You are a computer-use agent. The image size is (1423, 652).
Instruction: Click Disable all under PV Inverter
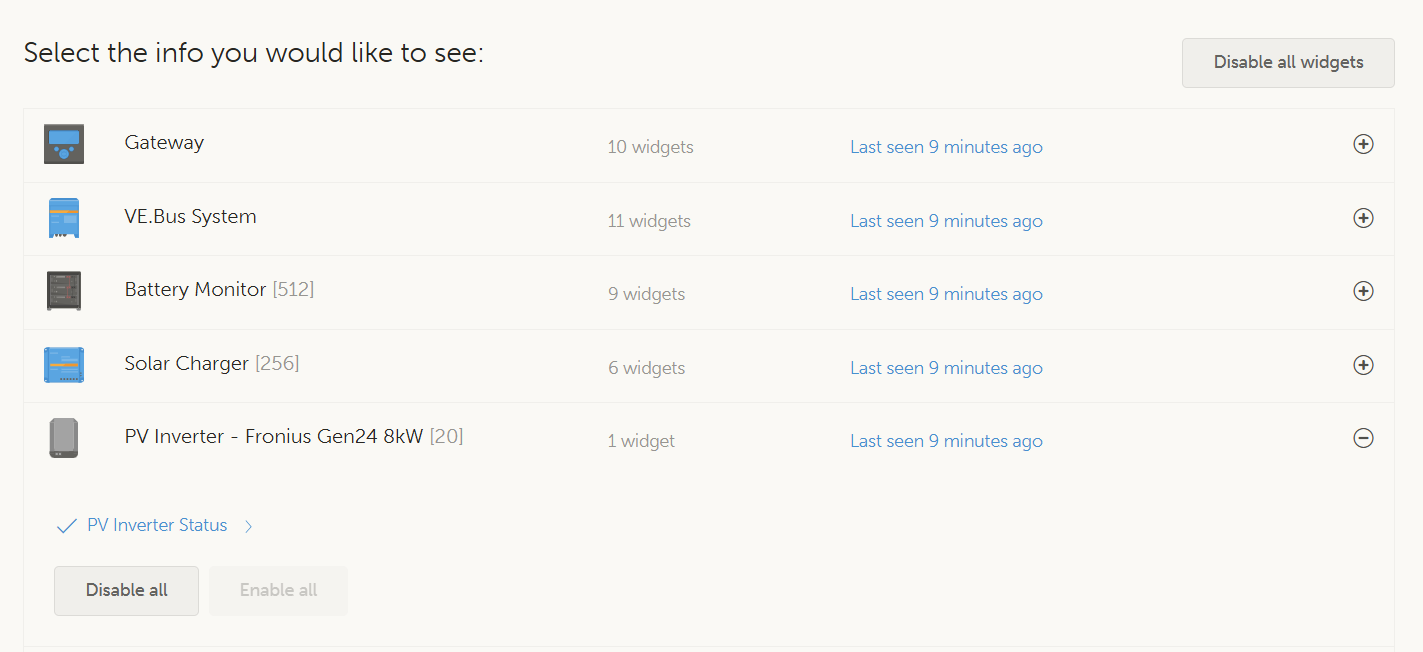click(x=126, y=590)
